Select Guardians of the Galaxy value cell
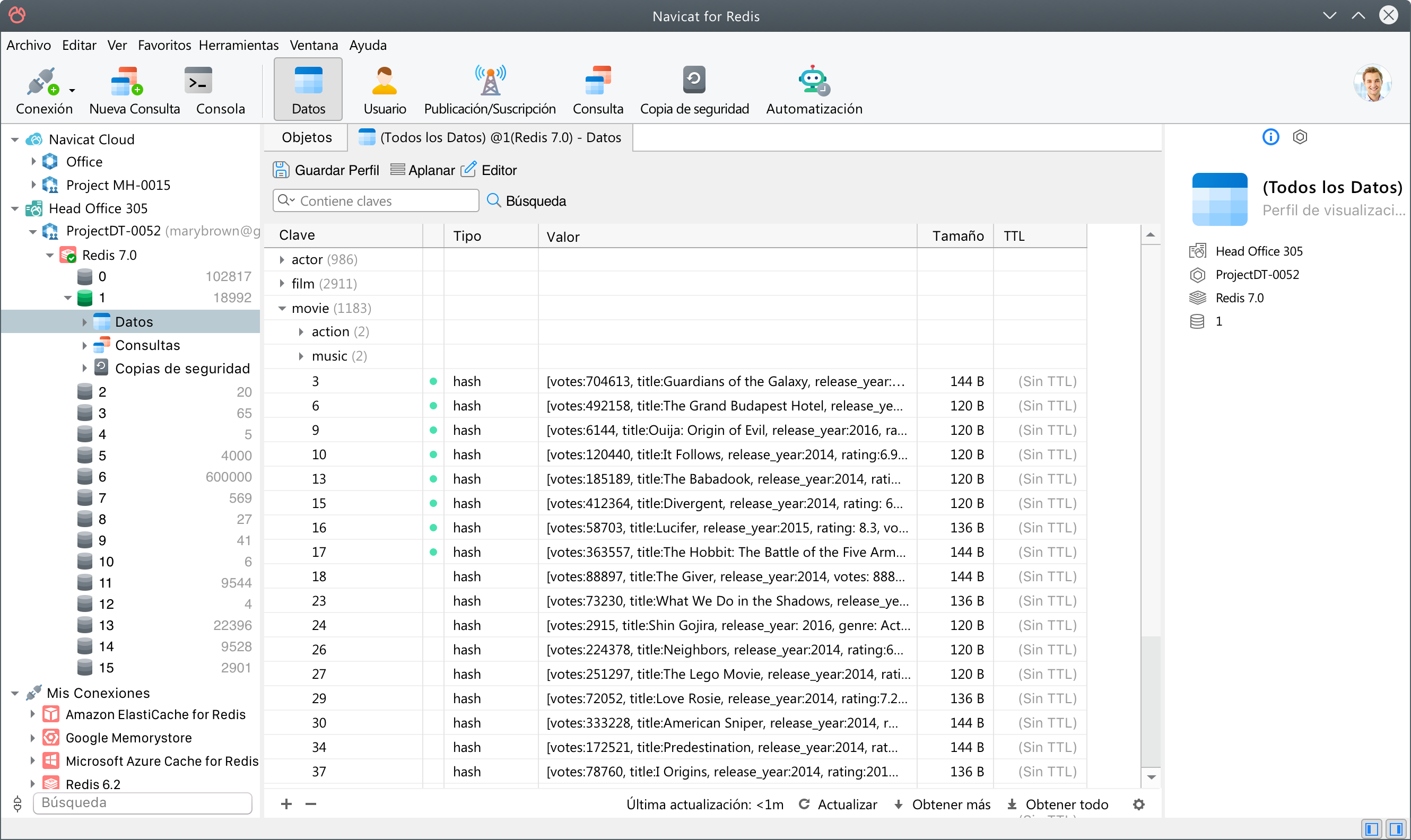The image size is (1411, 840). 727,381
